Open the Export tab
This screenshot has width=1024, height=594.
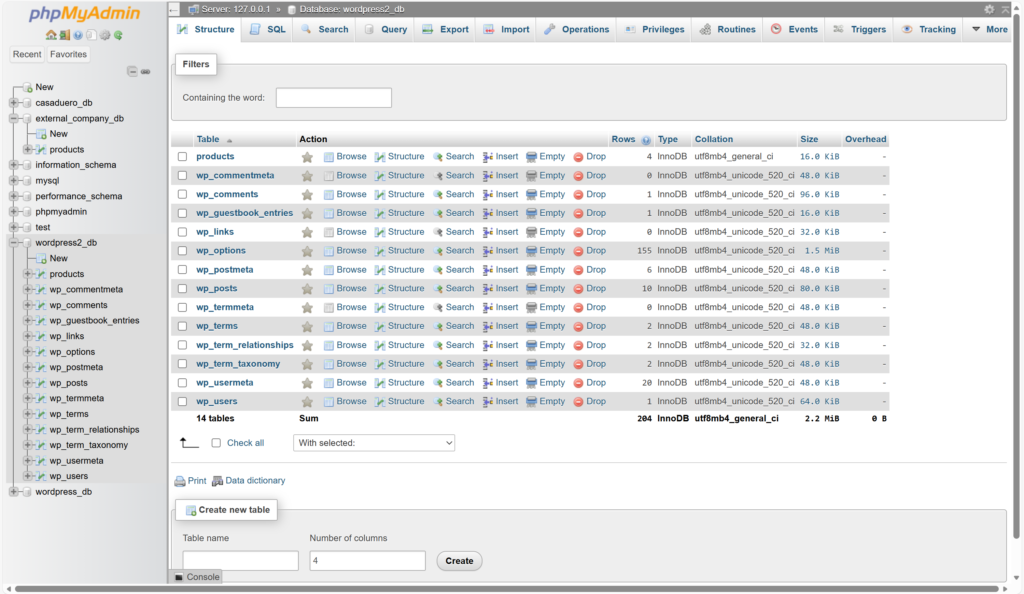[445, 29]
